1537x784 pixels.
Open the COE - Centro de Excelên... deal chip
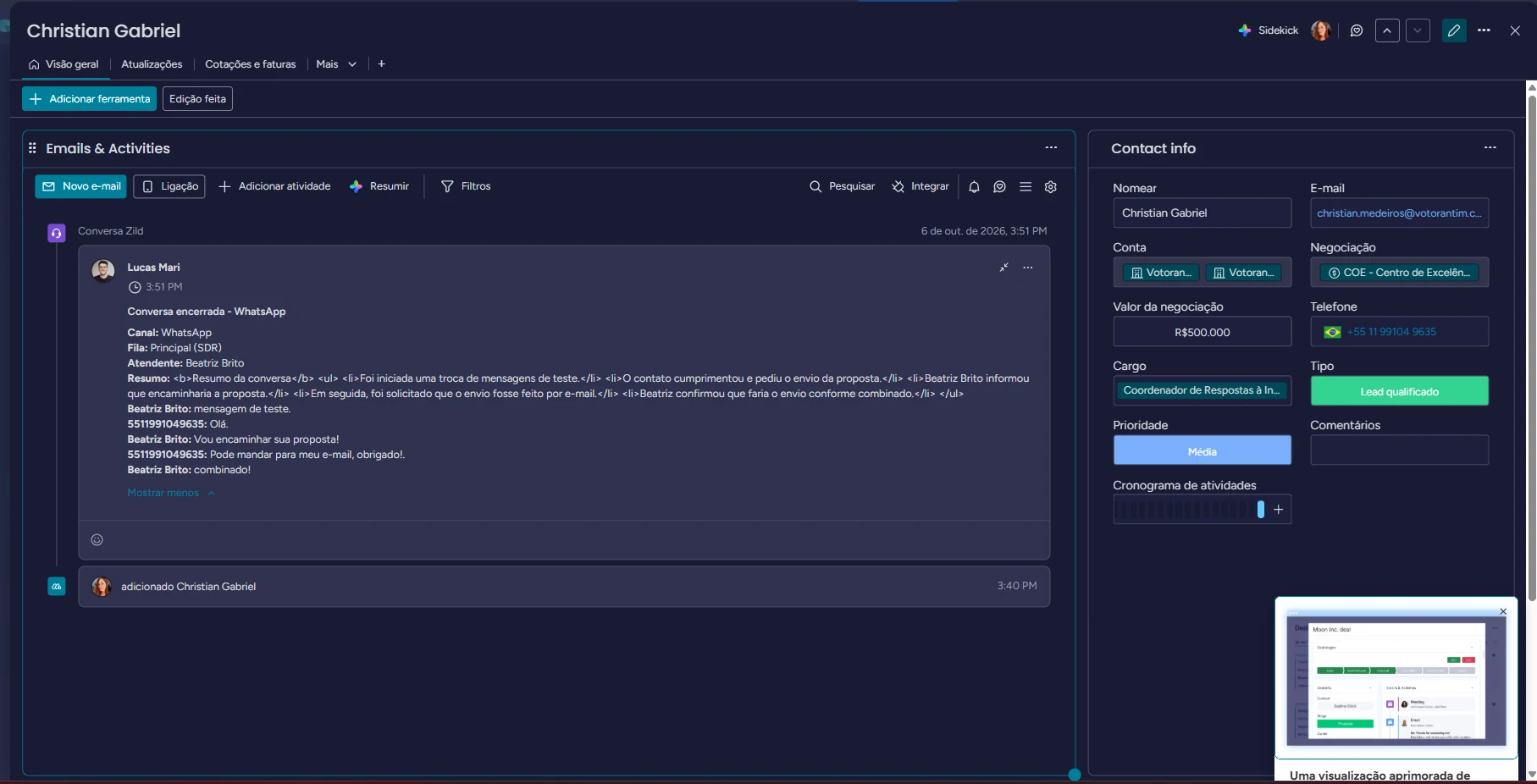pyautogui.click(x=1399, y=273)
